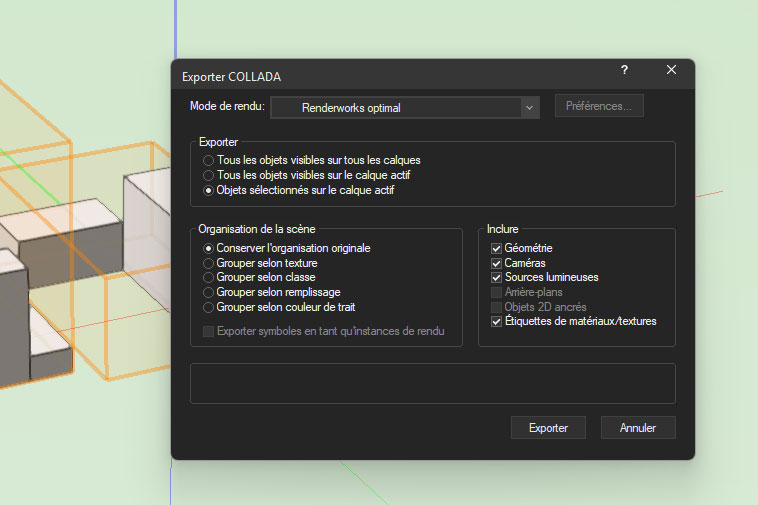Uncheck the Géométrie checkbox
Viewport: 758px width, 505px height.
(496, 248)
